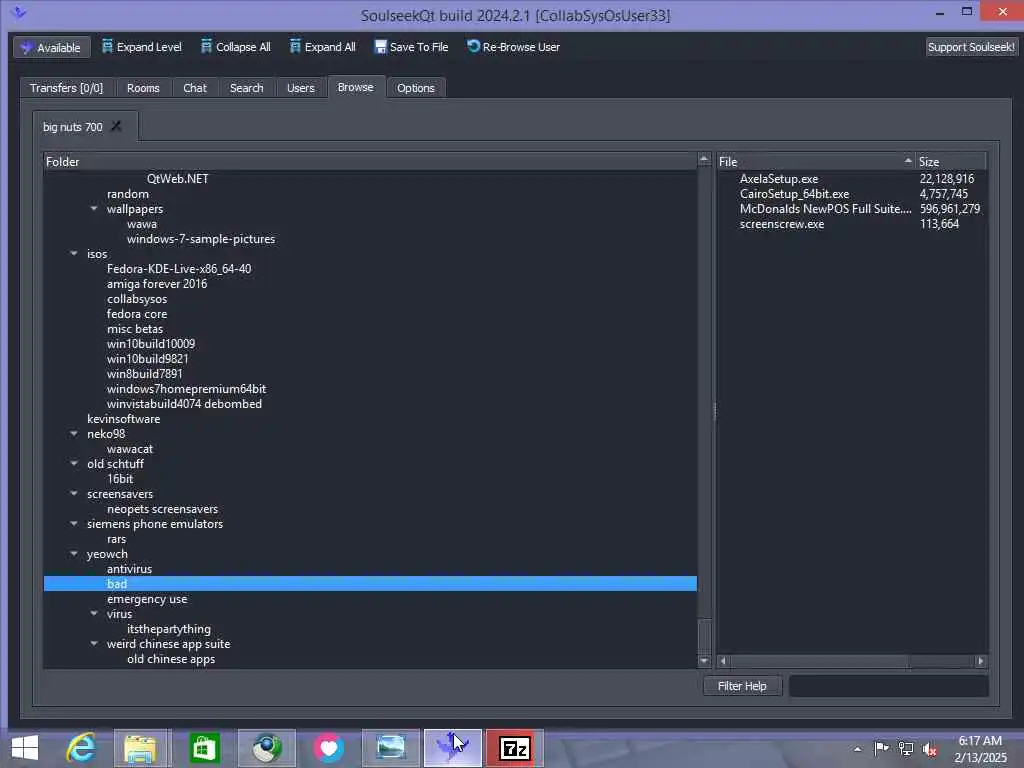The height and width of the screenshot is (768, 1024).
Task: Select the antivirus folder
Action: click(x=129, y=569)
